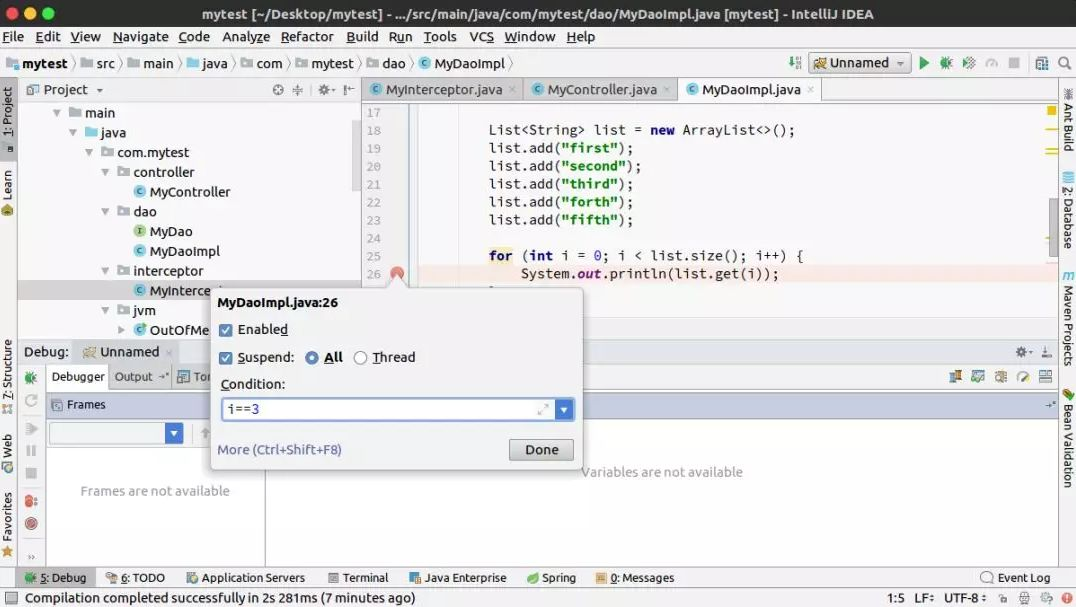The height and width of the screenshot is (607, 1076).
Task: Select the Debugger tab in Debug panel
Action: pyautogui.click(x=78, y=377)
